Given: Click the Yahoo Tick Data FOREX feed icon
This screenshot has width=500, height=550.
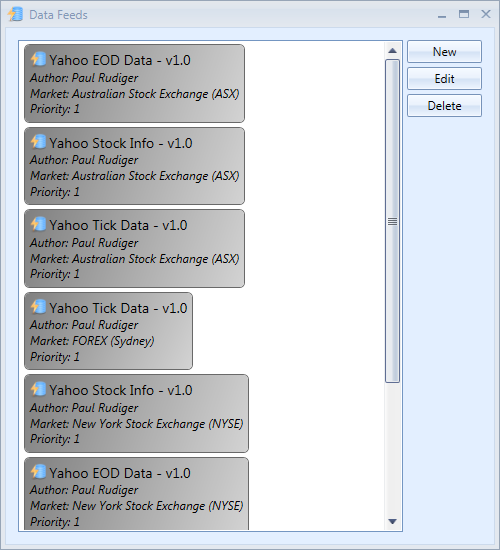Looking at the screenshot, I should (38, 307).
